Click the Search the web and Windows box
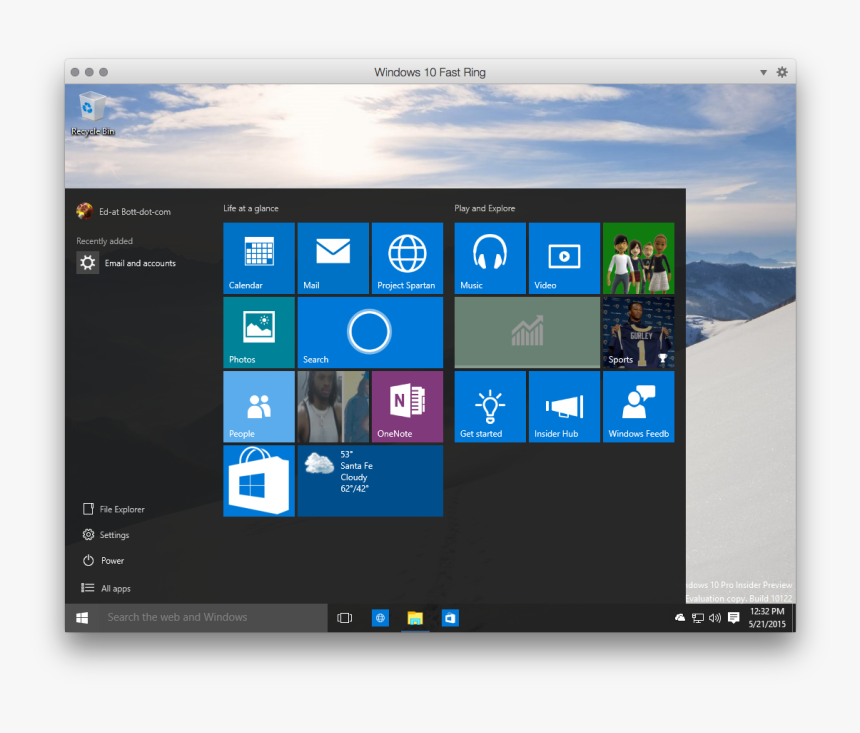 pos(213,618)
